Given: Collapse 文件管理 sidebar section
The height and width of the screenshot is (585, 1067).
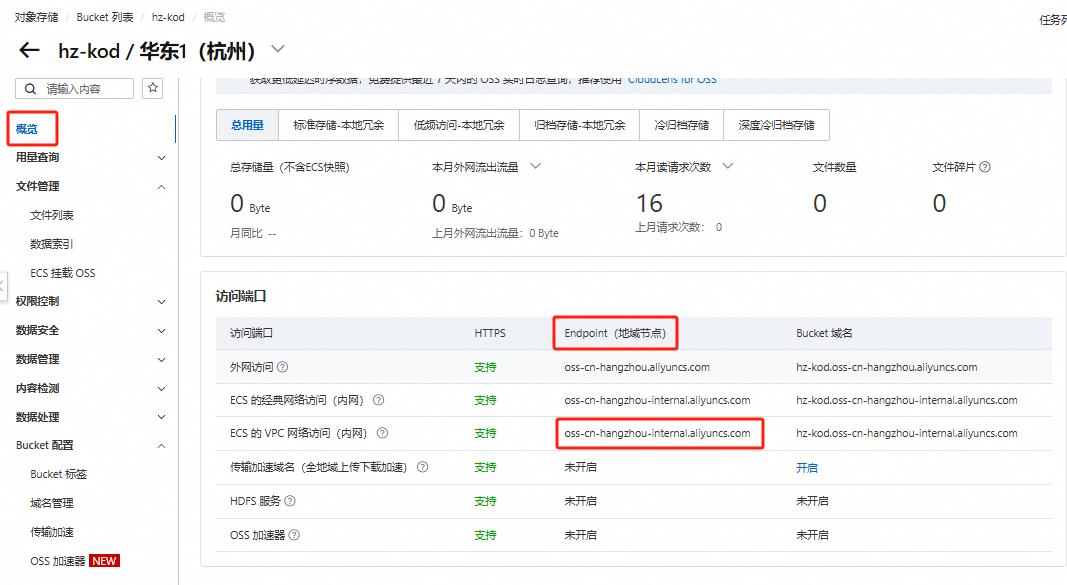Looking at the screenshot, I should (x=161, y=186).
